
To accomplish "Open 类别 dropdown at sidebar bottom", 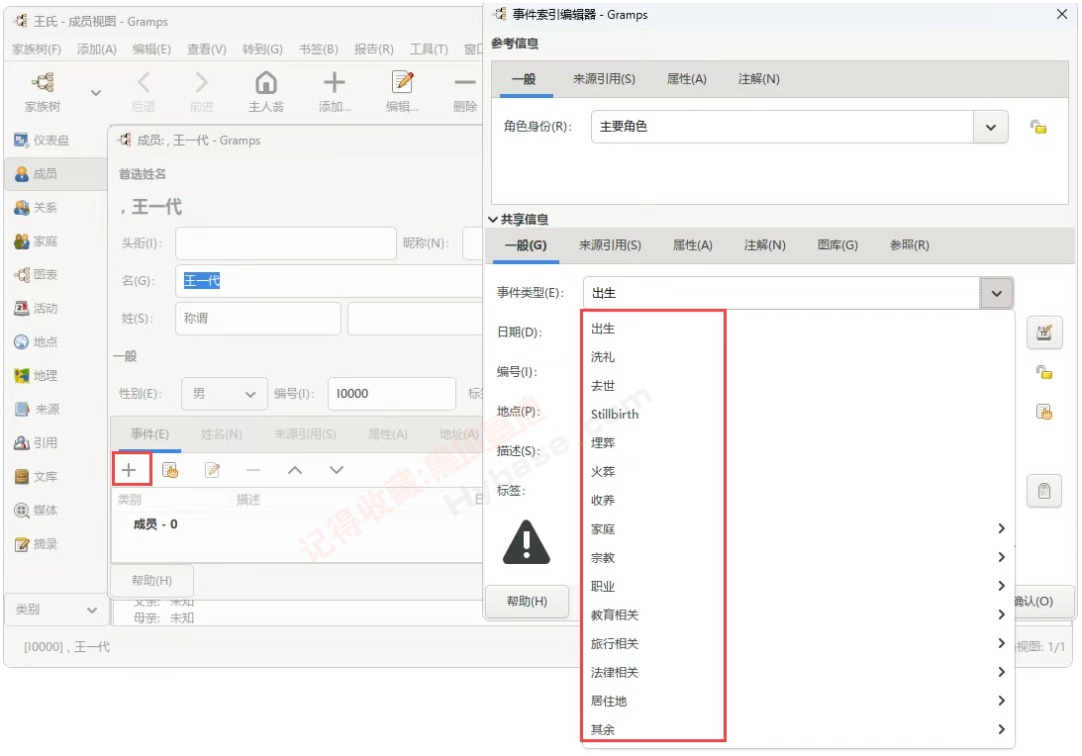I will [55, 610].
